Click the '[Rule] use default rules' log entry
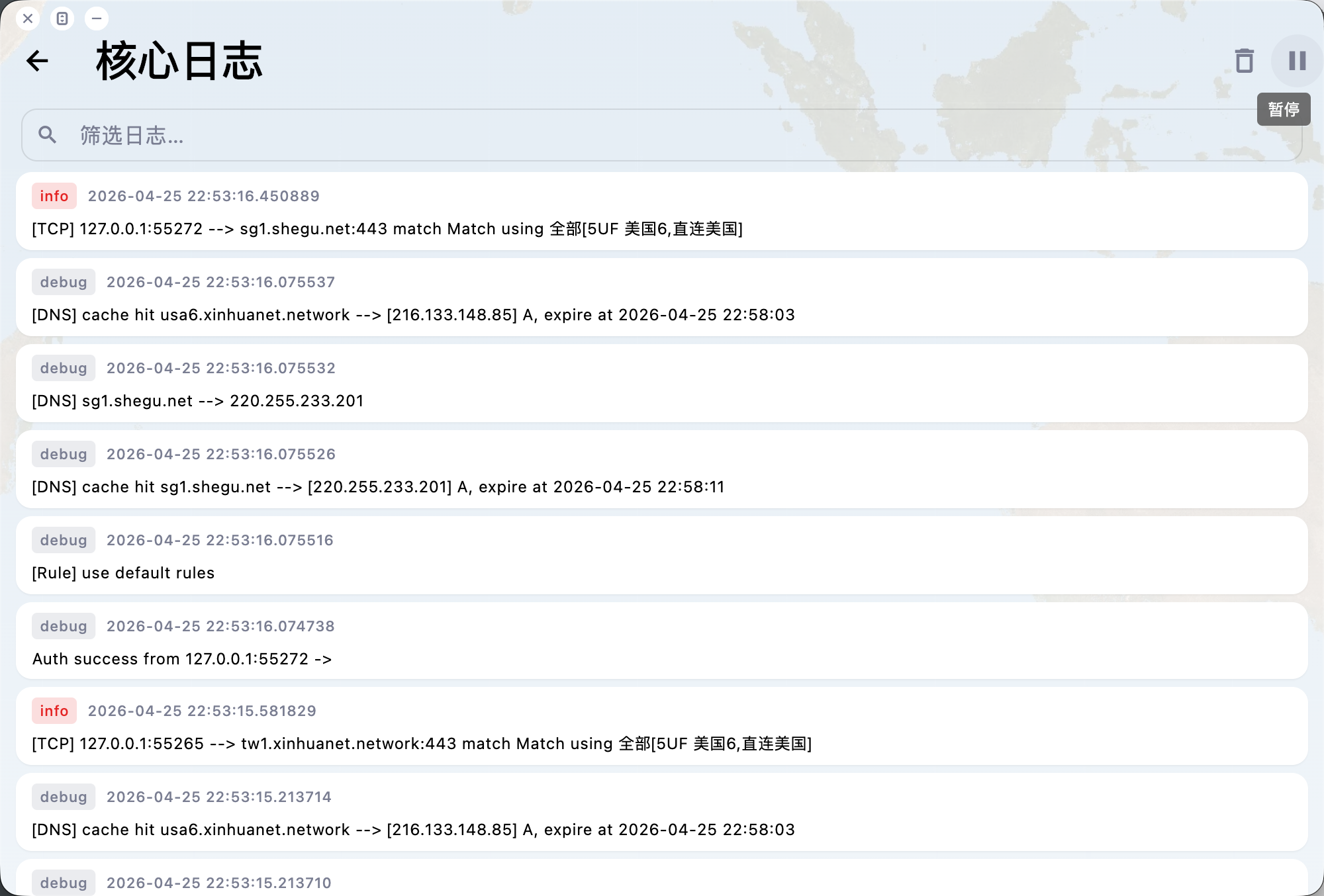 click(x=123, y=573)
